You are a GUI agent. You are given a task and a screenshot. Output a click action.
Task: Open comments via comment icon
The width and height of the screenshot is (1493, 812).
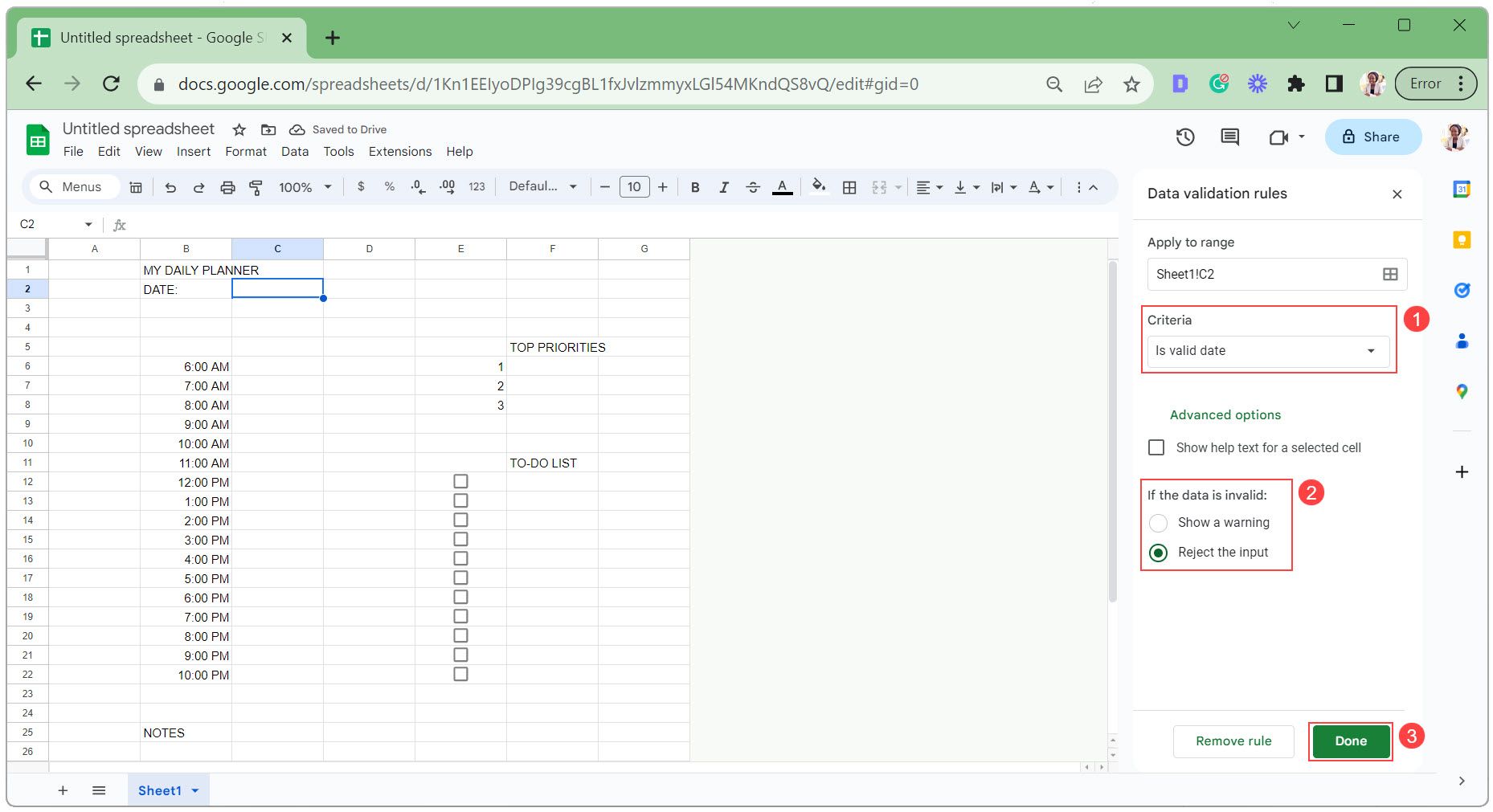click(1229, 137)
